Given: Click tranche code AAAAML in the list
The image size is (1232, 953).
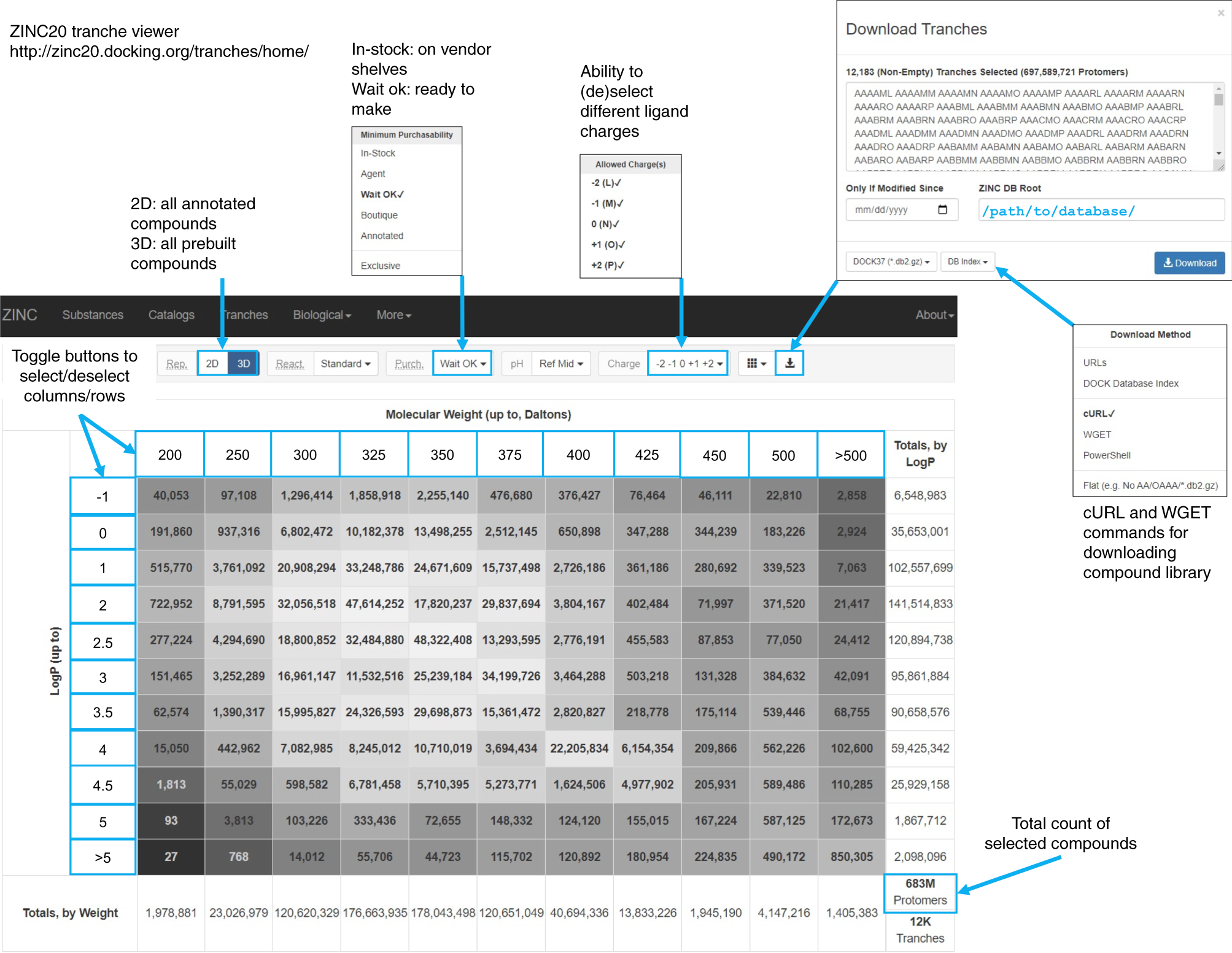Looking at the screenshot, I should click(x=873, y=93).
